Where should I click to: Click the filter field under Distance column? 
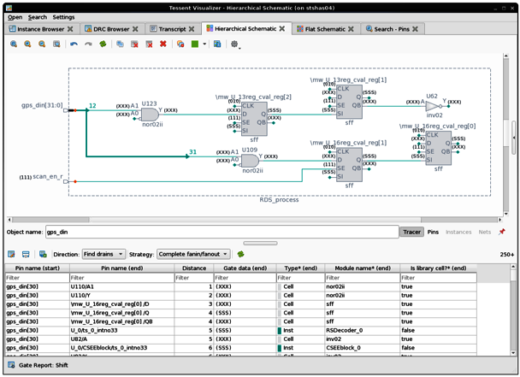tap(194, 278)
